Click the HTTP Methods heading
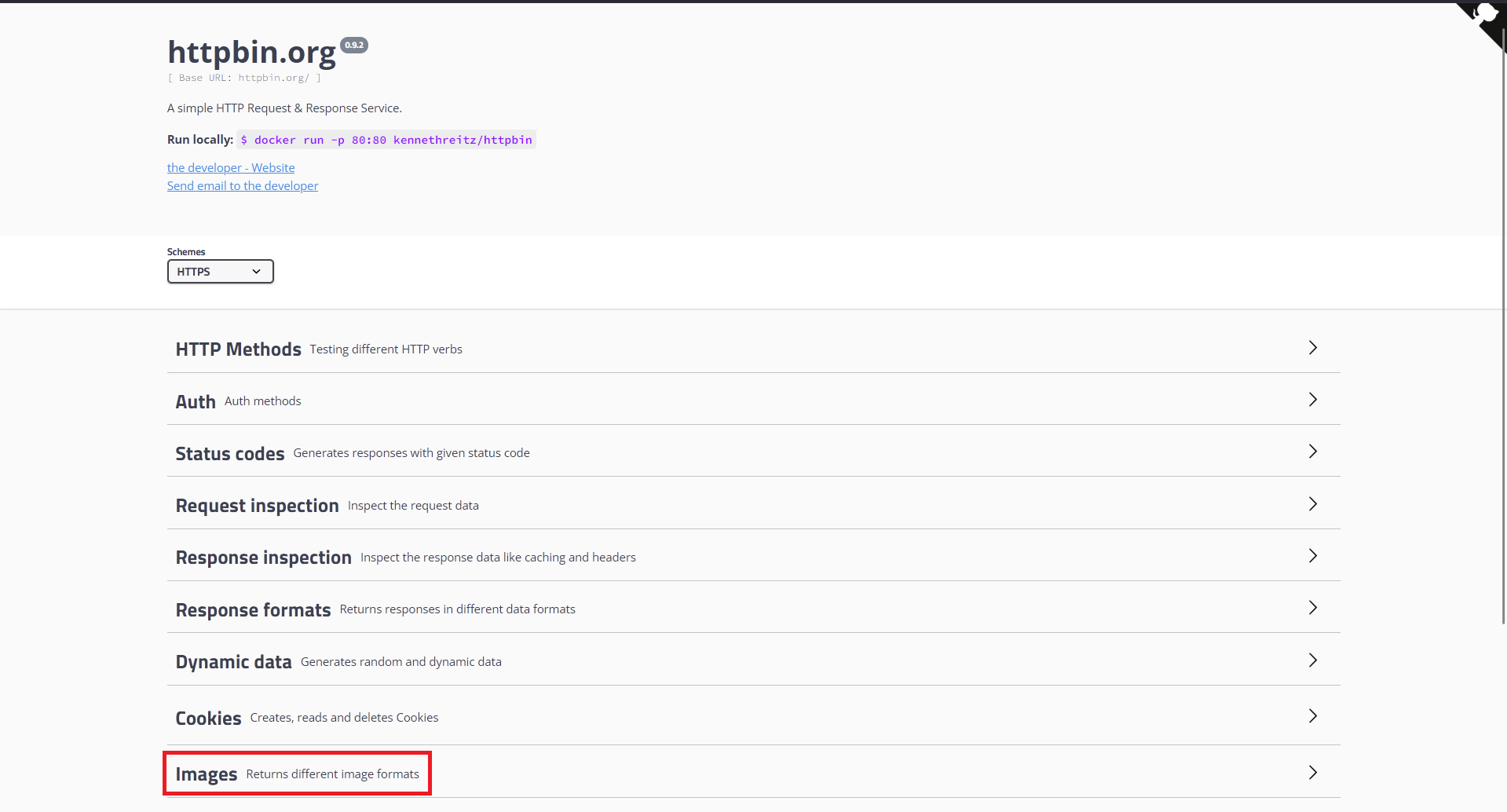Screen dimensions: 1507x812 [x=238, y=349]
